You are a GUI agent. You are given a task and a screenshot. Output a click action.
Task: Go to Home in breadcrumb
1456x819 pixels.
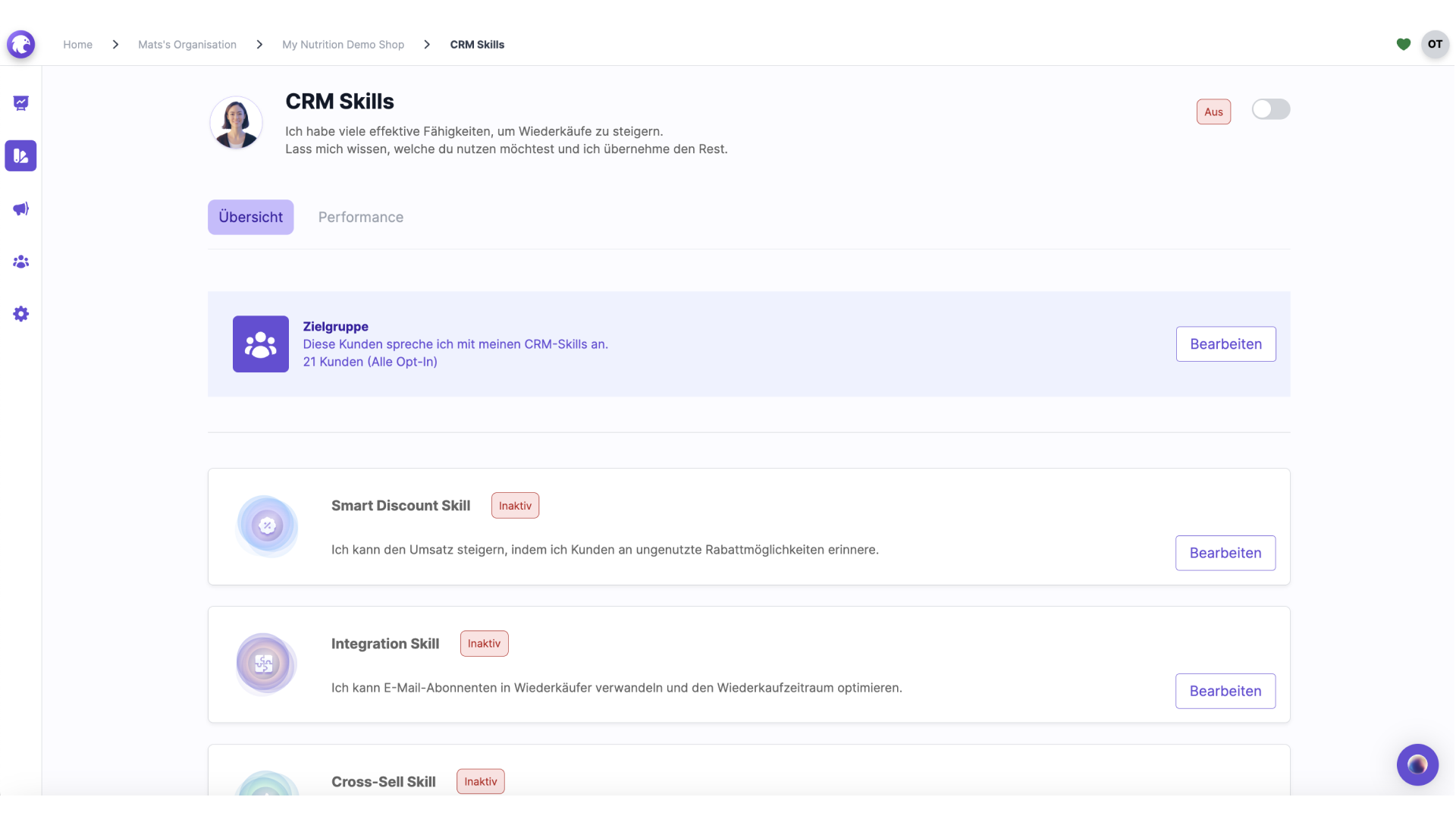point(77,45)
